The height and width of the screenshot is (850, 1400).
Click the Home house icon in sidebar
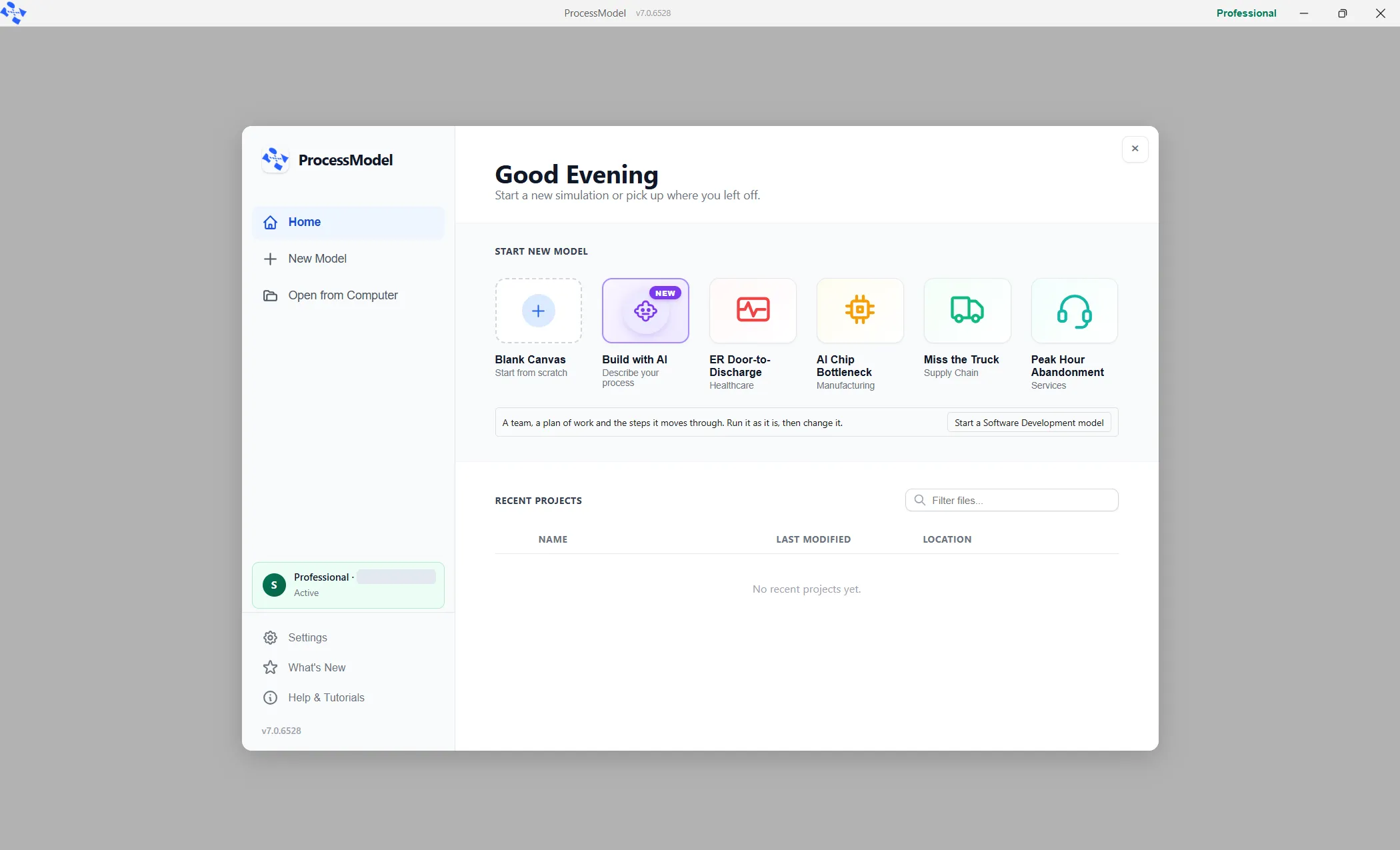click(x=270, y=222)
